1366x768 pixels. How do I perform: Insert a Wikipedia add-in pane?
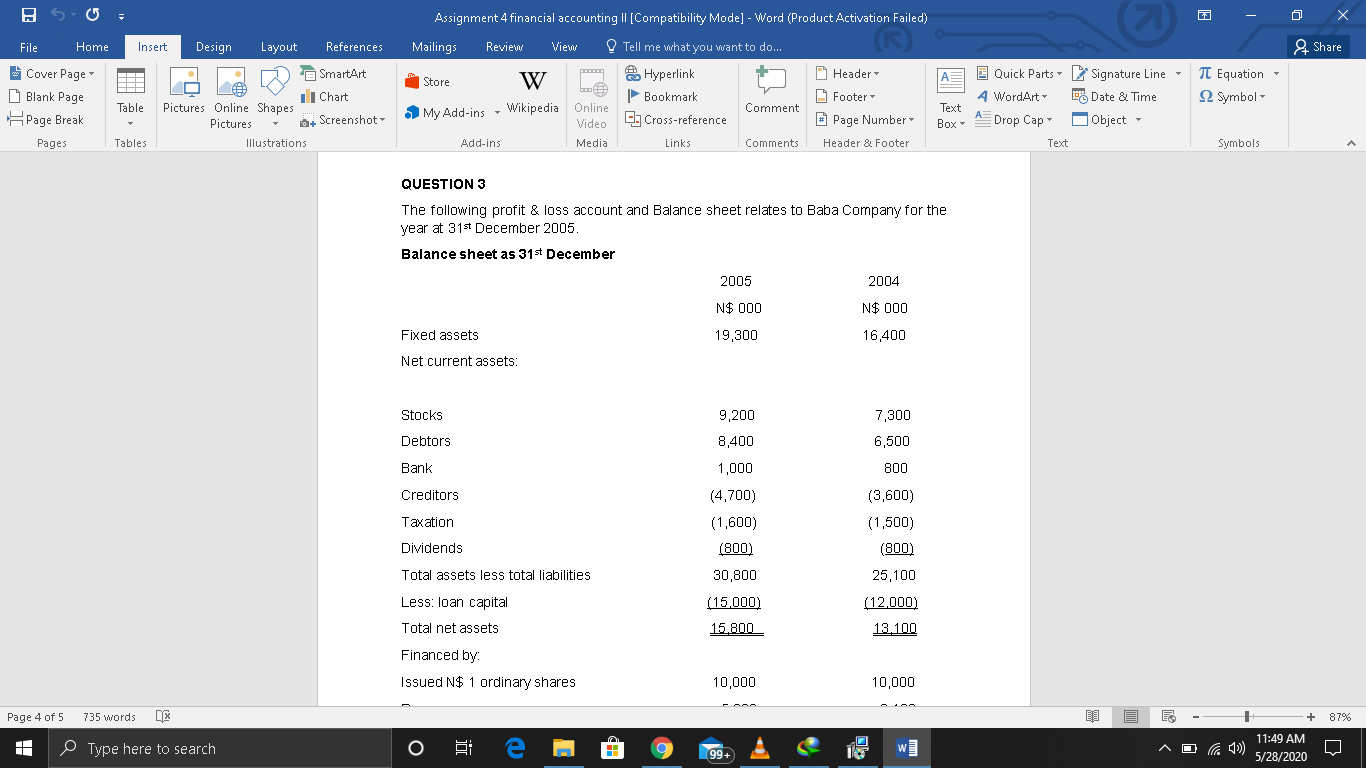pyautogui.click(x=532, y=96)
